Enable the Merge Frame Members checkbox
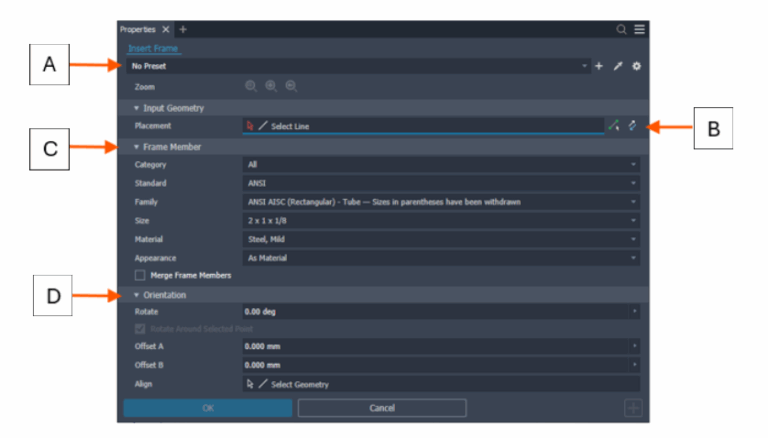Screen dimensions: 768x438 [x=140, y=275]
